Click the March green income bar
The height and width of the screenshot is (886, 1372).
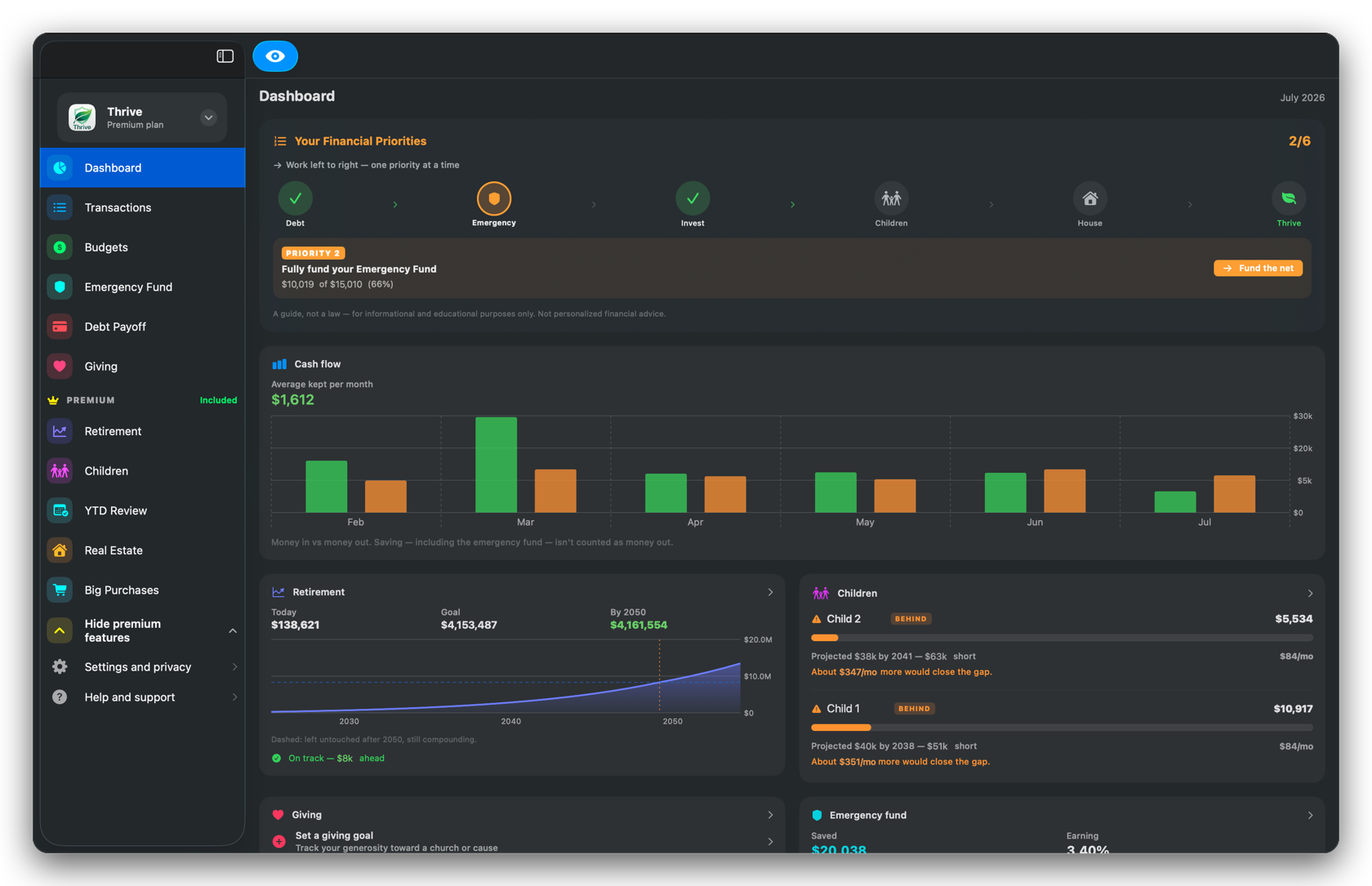click(x=497, y=465)
